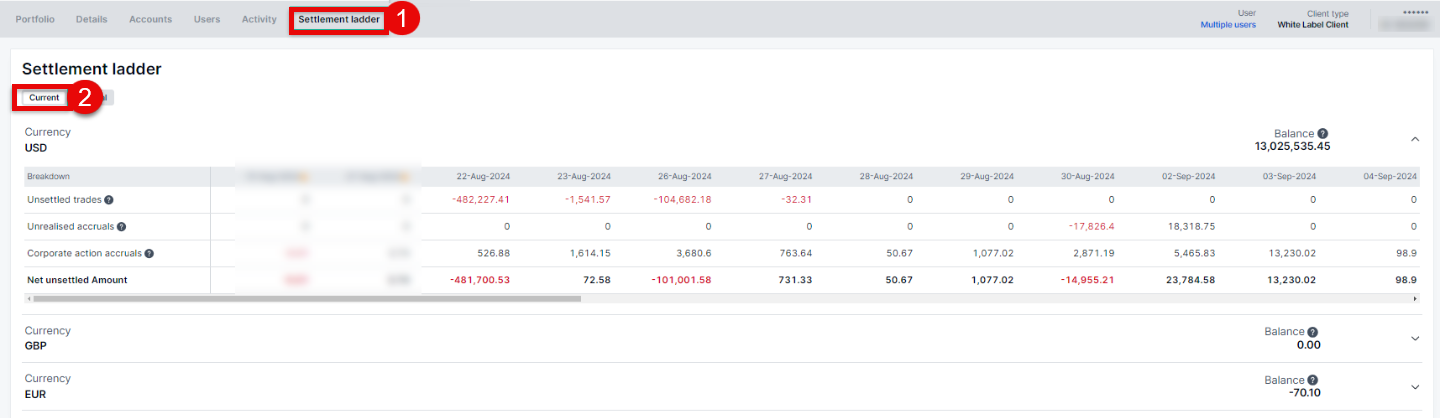The width and height of the screenshot is (1440, 418).
Task: Click the USD Balance info icon
Action: 1322,134
